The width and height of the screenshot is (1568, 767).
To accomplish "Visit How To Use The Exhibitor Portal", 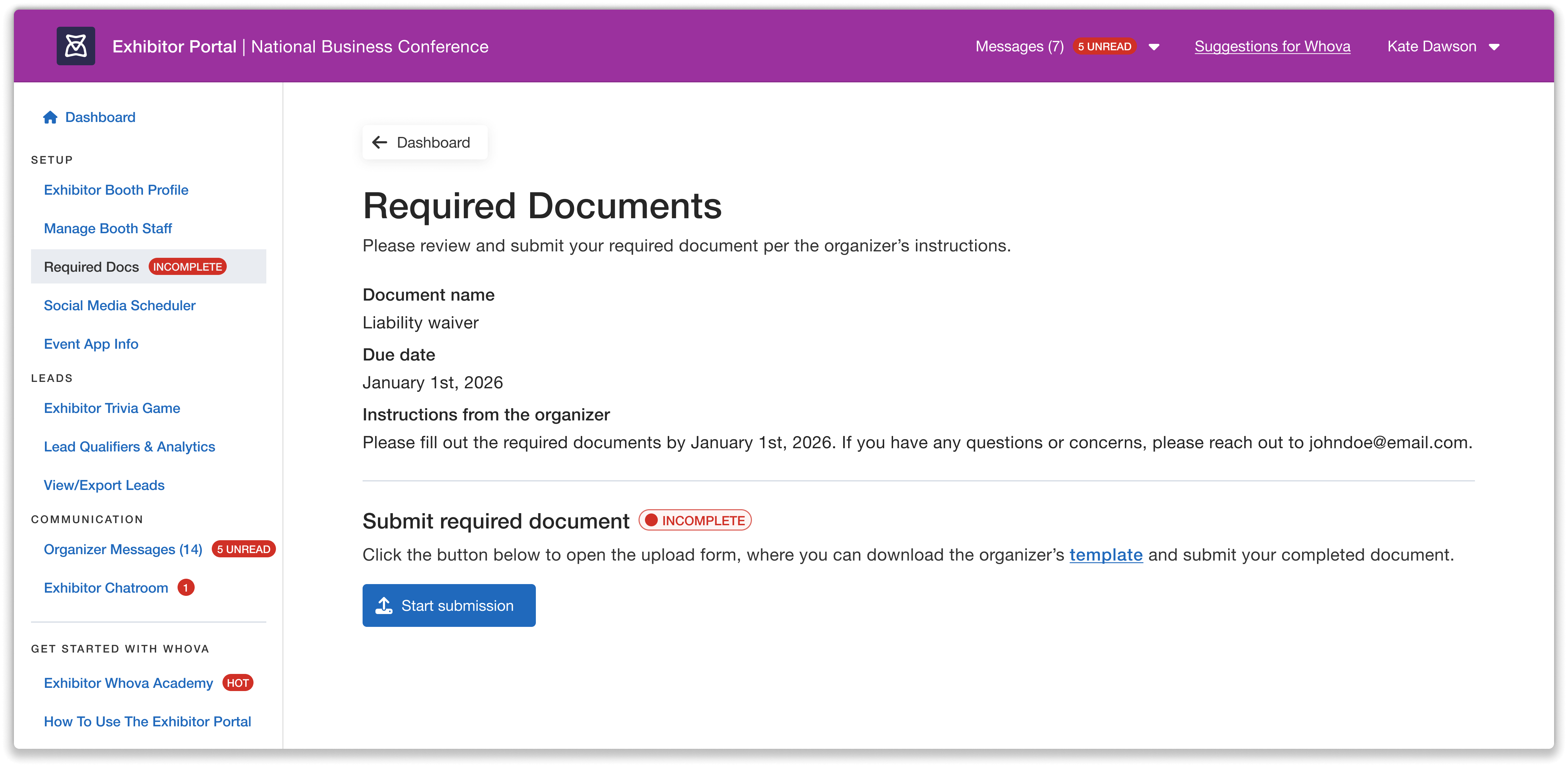I will [x=147, y=721].
